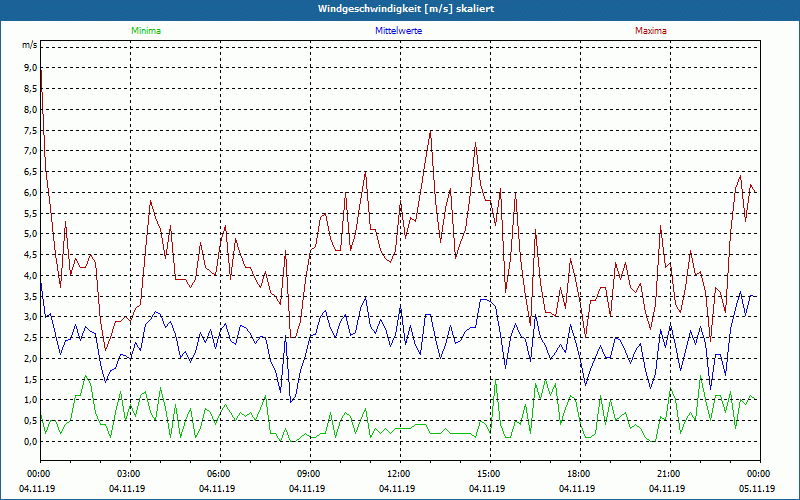Click the 2,0 y-axis label

[x=31, y=358]
